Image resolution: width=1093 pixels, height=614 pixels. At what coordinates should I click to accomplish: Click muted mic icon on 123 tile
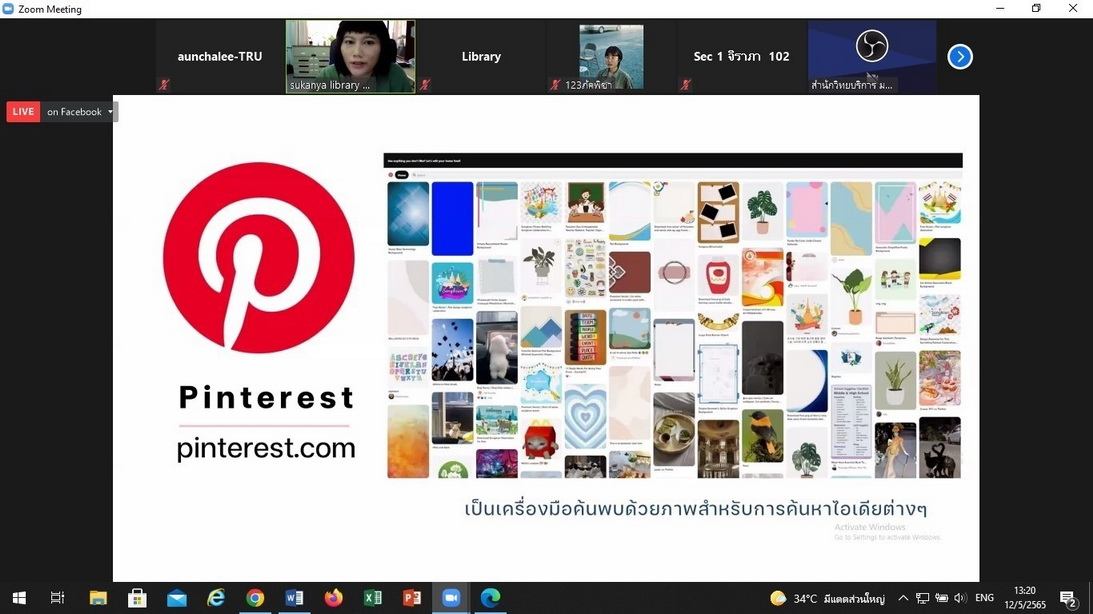click(x=555, y=85)
